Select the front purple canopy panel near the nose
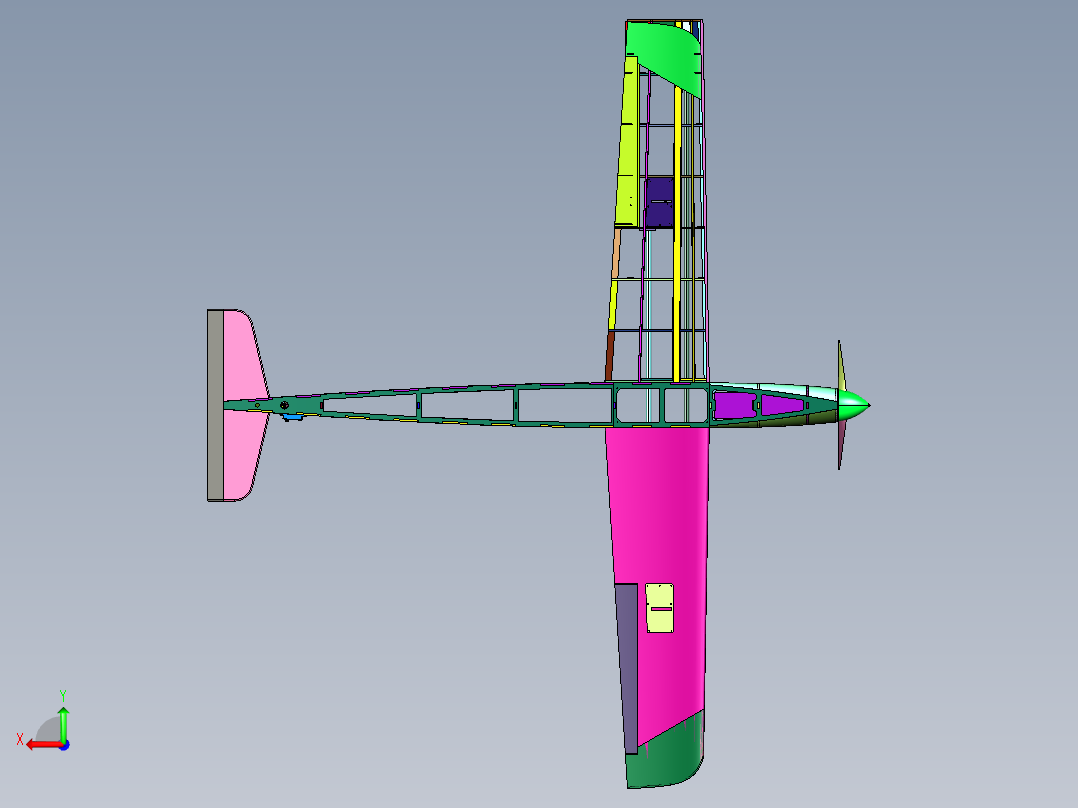Screen dimensions: 1078x808 click(782, 405)
